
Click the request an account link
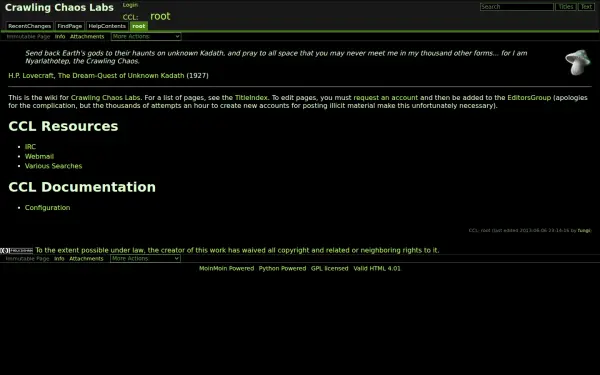(386, 98)
